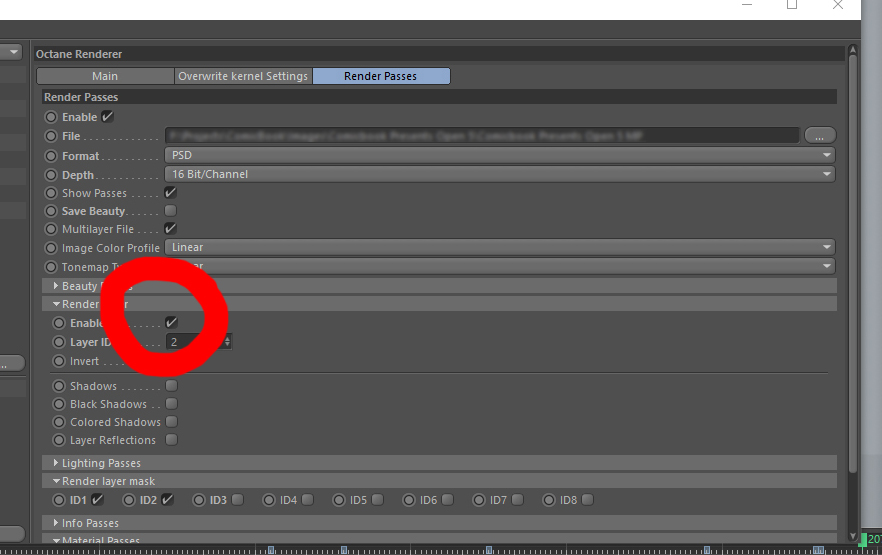Click the panel's scroll-down arrow
882x555 pixels.
click(853, 536)
